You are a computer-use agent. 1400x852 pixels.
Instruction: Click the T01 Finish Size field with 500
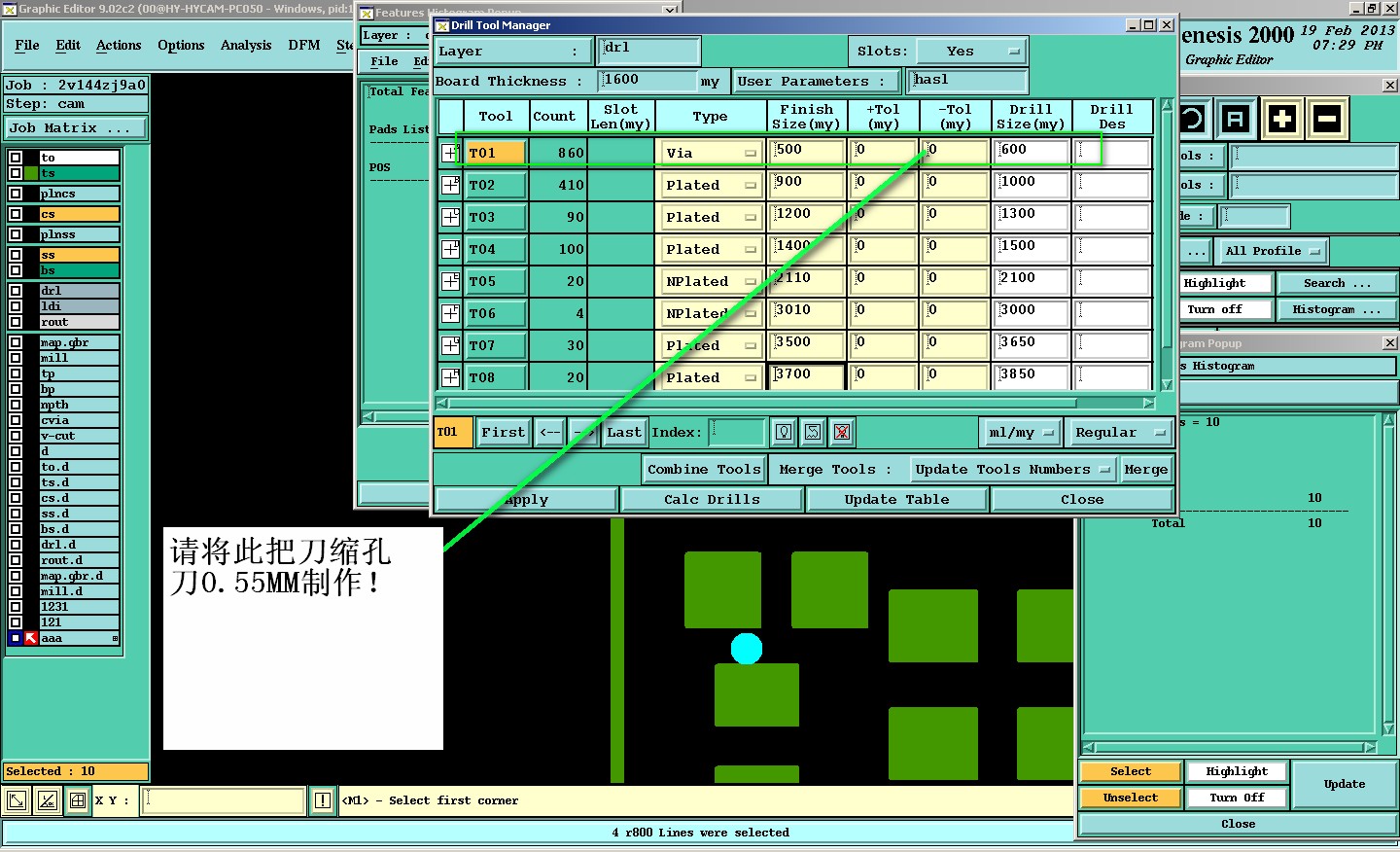807,153
